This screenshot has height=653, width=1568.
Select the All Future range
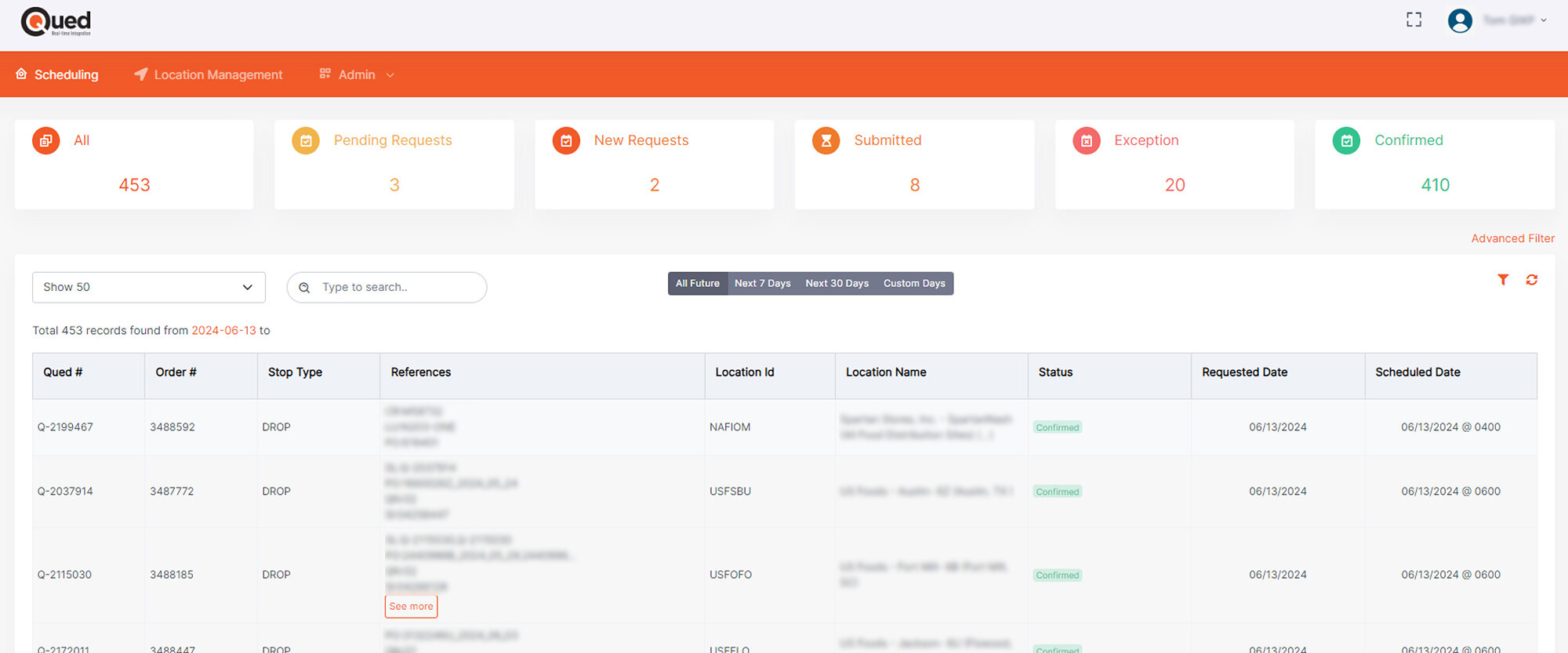point(698,283)
